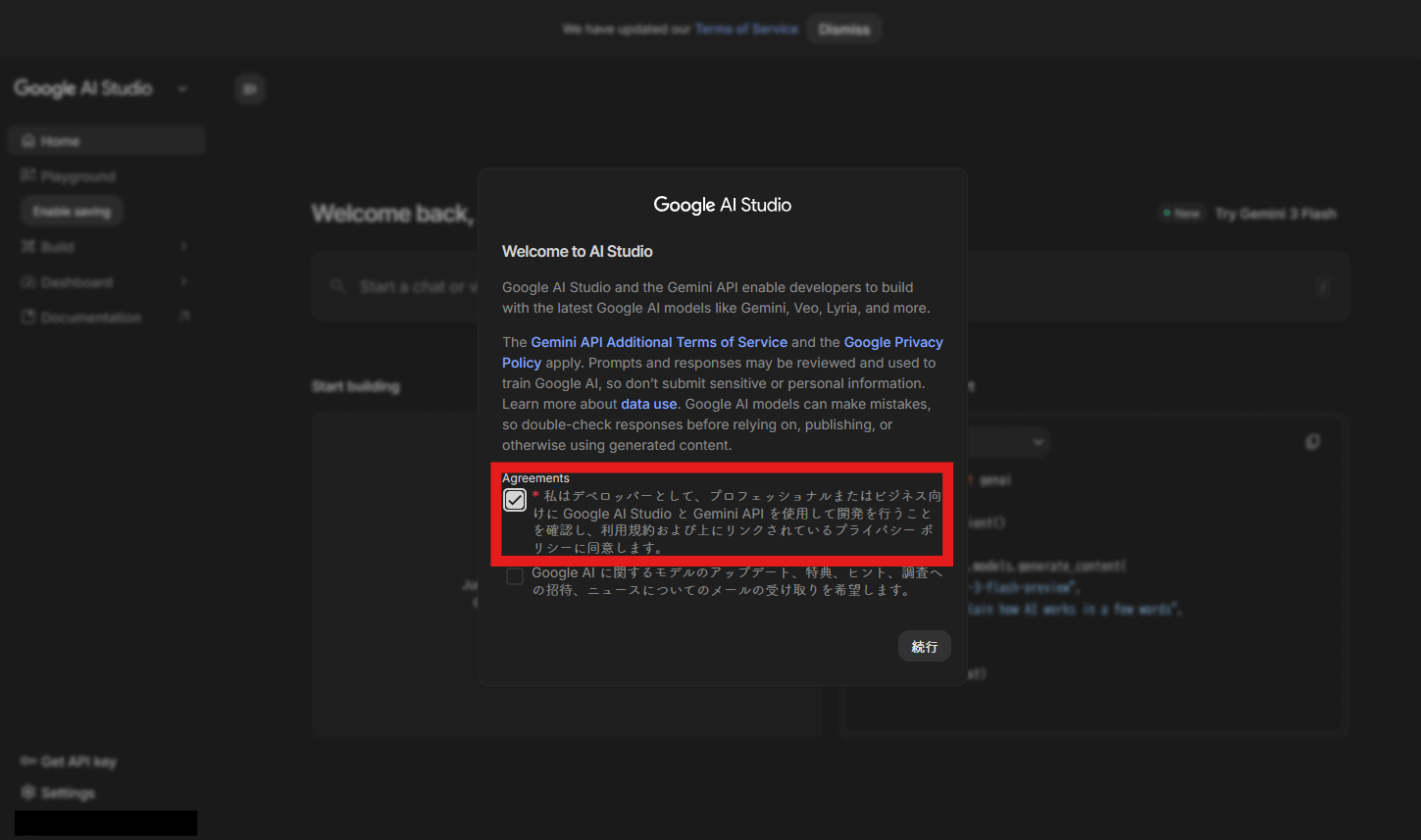The height and width of the screenshot is (840, 1421).
Task: Open Settings gear in the sidebar
Action: (x=27, y=792)
